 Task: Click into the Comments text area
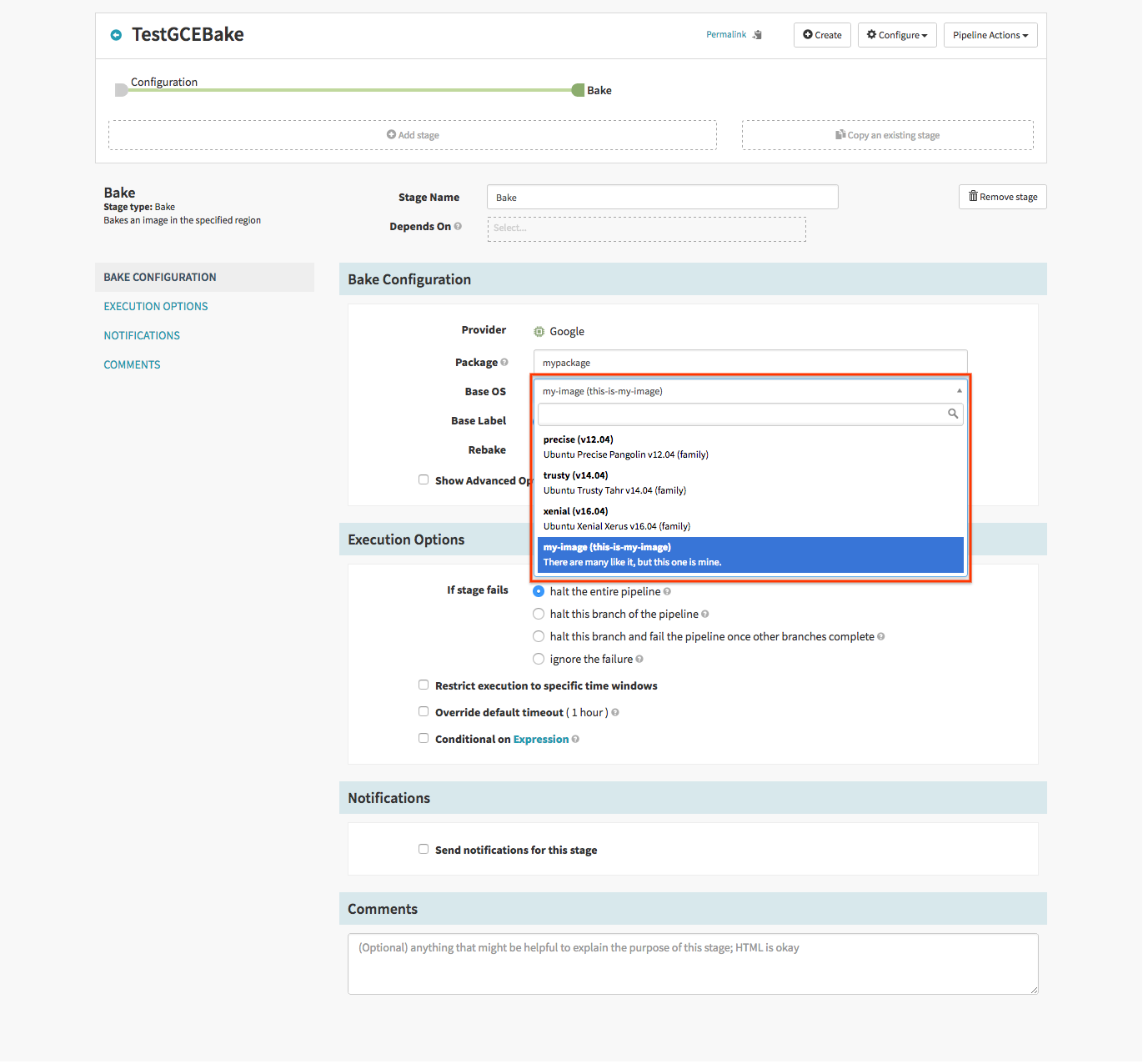[x=693, y=964]
